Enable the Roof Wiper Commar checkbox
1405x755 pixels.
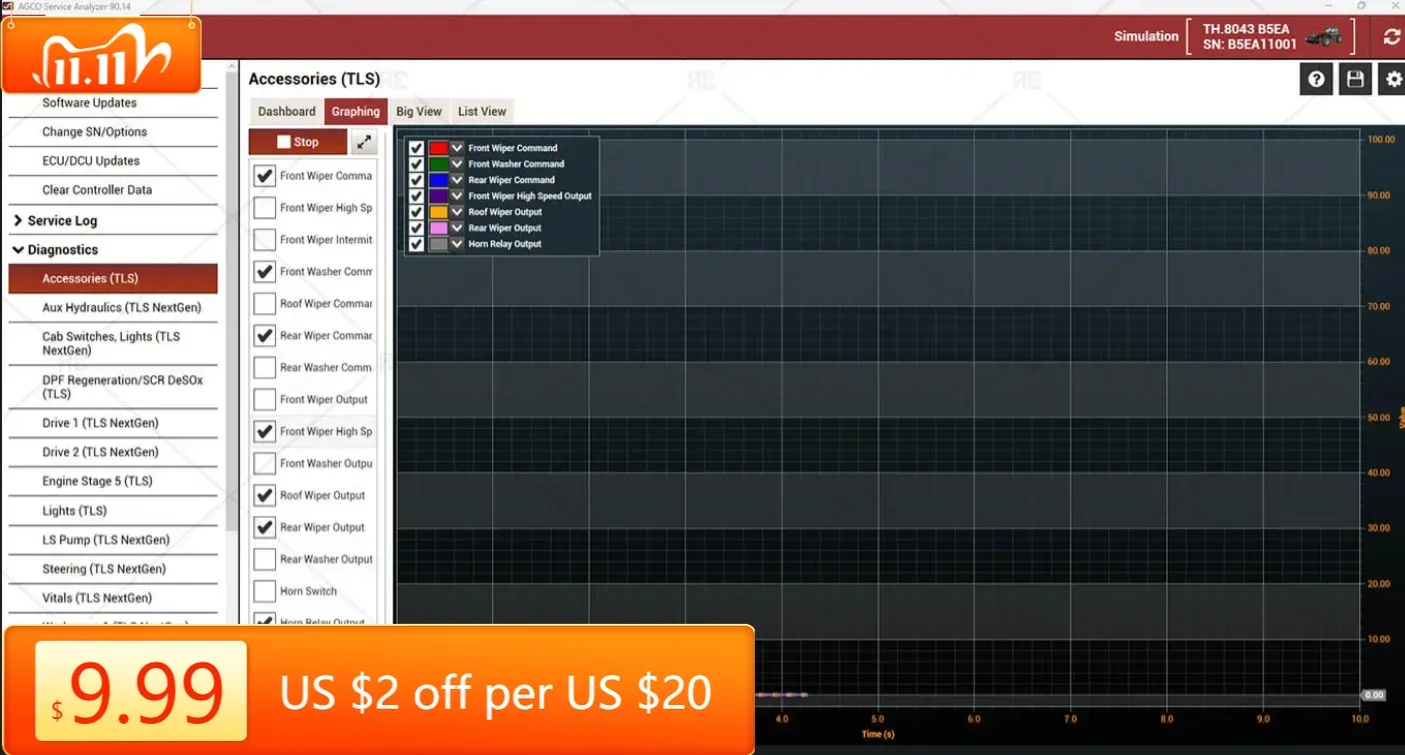point(264,304)
